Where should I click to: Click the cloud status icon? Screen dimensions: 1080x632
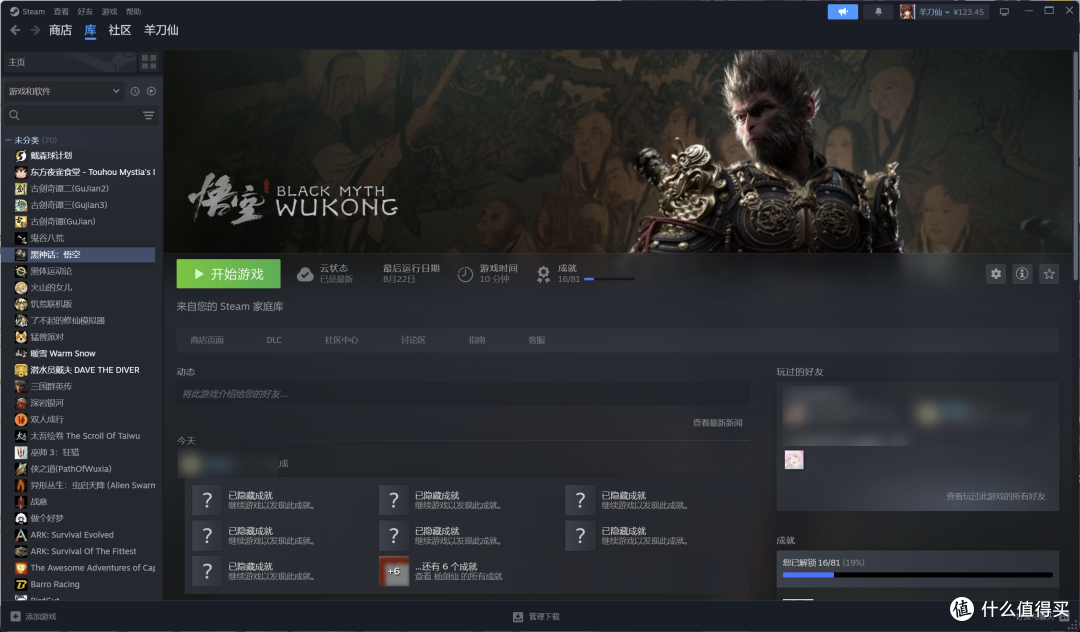(x=305, y=275)
